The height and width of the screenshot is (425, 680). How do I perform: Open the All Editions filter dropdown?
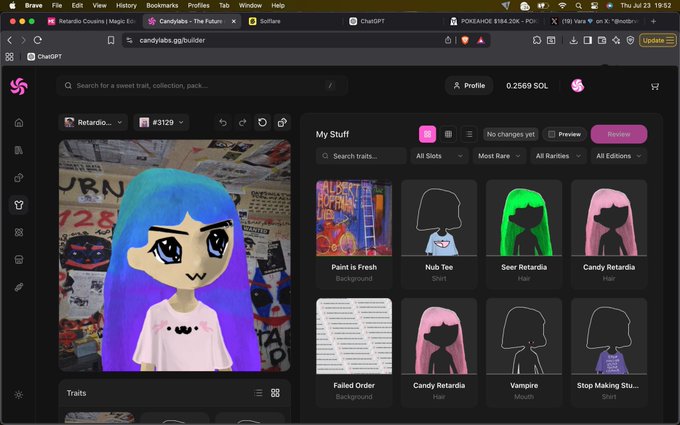[x=619, y=156]
